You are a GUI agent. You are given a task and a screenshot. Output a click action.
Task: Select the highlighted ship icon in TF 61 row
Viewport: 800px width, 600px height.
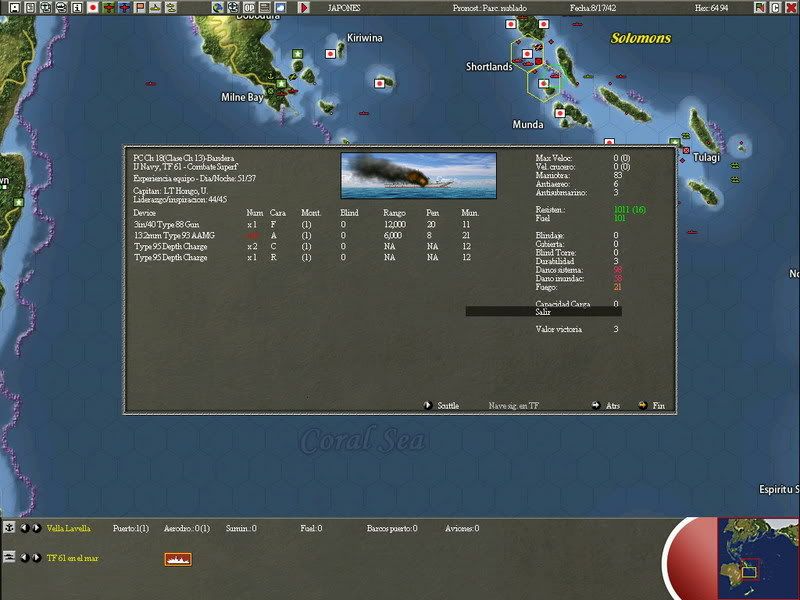(x=178, y=559)
